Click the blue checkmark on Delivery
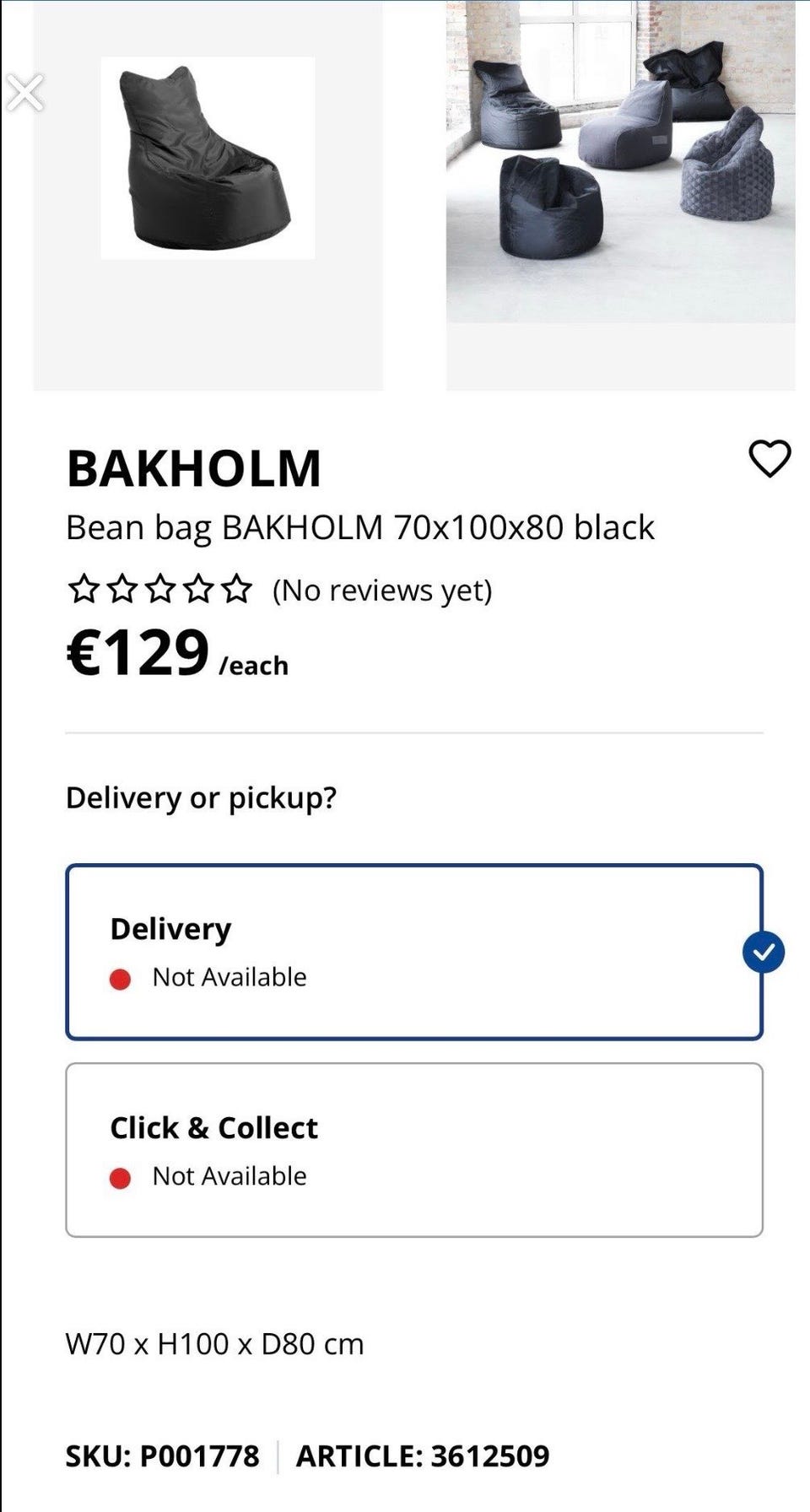The image size is (810, 1512). 764,953
